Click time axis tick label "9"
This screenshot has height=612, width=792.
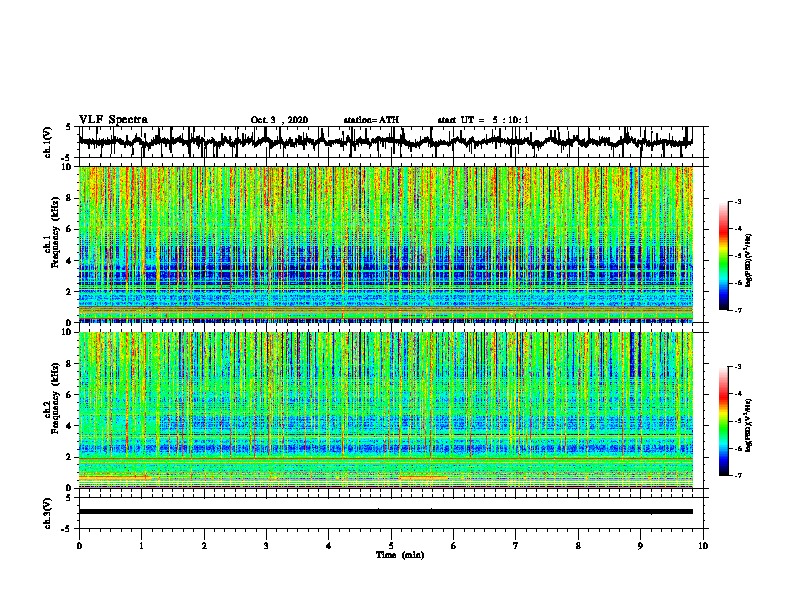click(640, 546)
